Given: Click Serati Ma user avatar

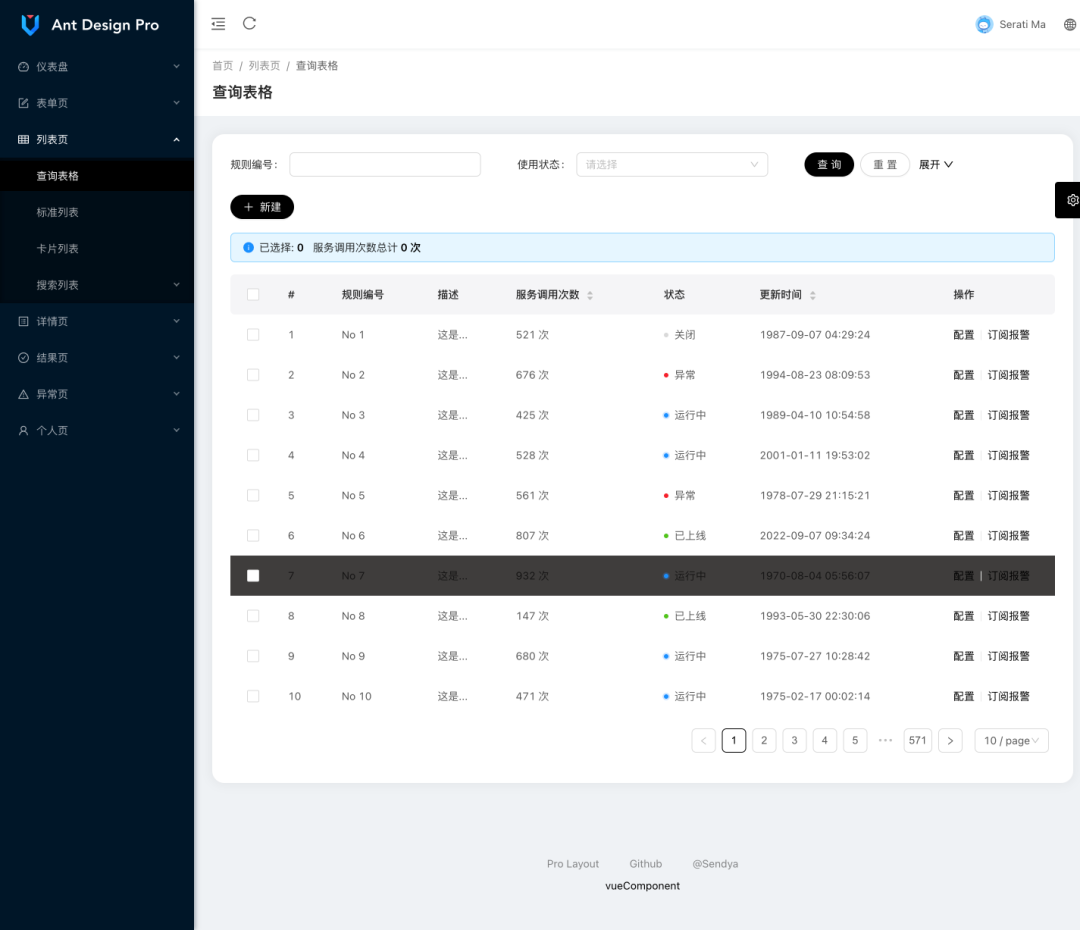Looking at the screenshot, I should coord(984,25).
